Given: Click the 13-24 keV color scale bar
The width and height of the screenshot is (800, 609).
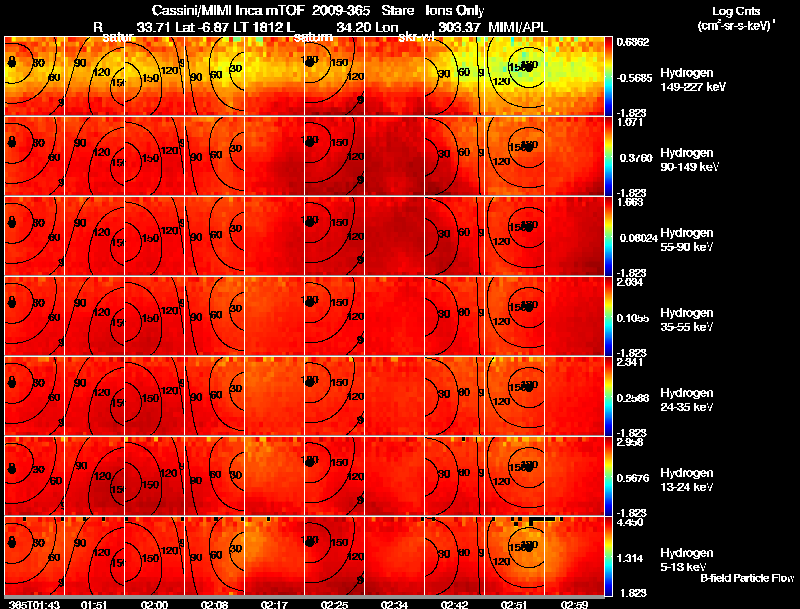Looking at the screenshot, I should [608, 476].
